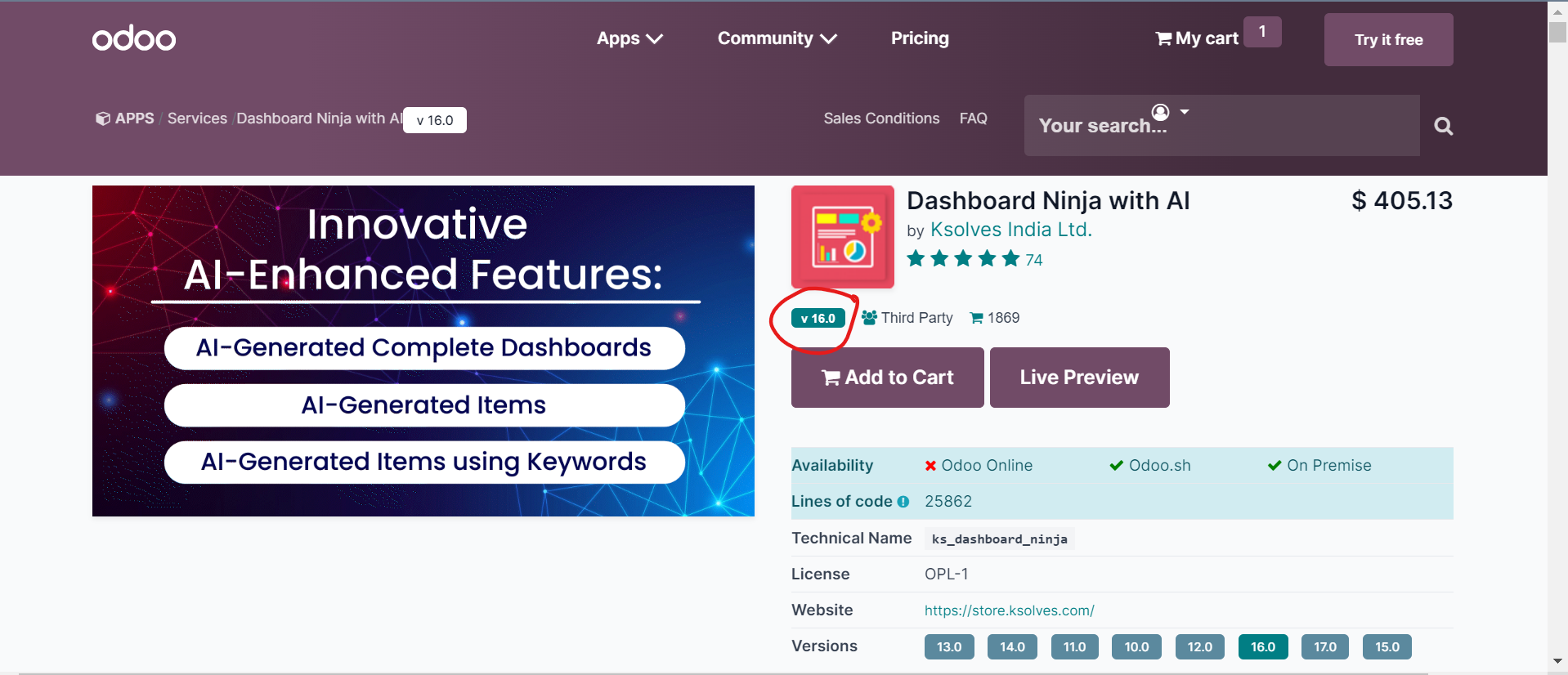This screenshot has width=1568, height=675.
Task: Click the cart item count badge
Action: coord(1262,32)
